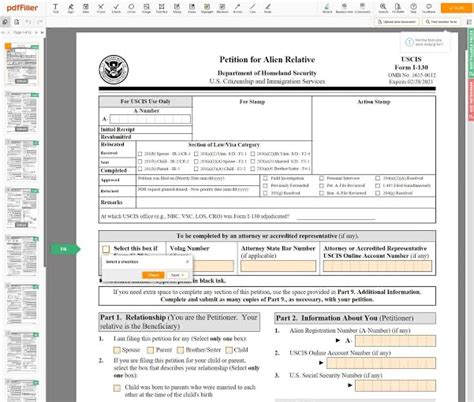474x402 pixels.
Task: Open the green vertical side tab
Action: [x=471, y=53]
